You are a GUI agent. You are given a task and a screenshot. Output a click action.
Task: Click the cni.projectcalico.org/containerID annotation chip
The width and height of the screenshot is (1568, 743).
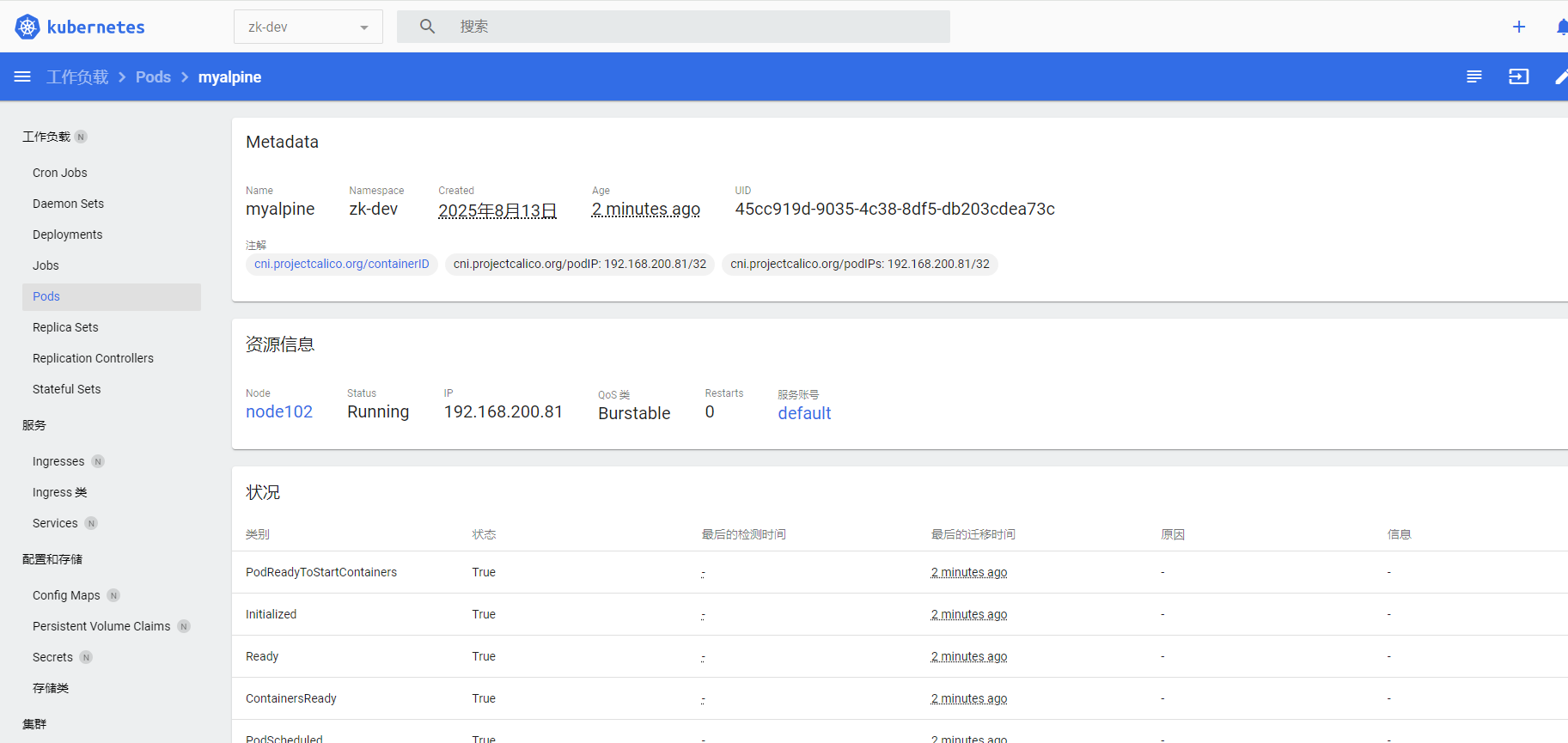pos(341,264)
